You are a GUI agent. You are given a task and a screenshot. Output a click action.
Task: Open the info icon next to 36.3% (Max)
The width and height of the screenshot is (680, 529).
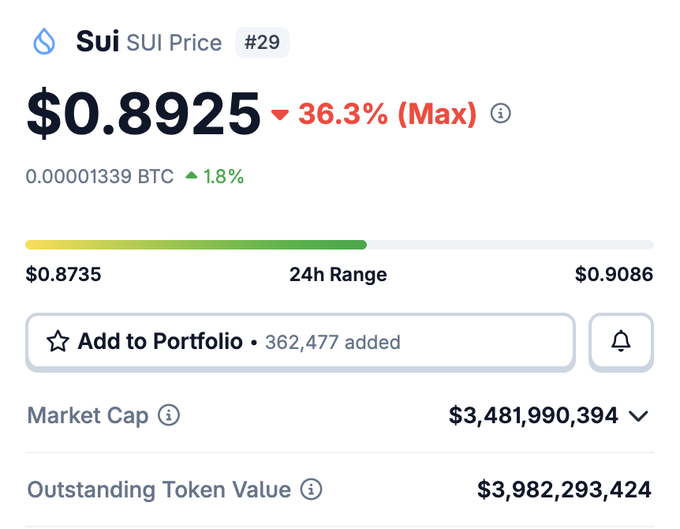click(x=501, y=114)
